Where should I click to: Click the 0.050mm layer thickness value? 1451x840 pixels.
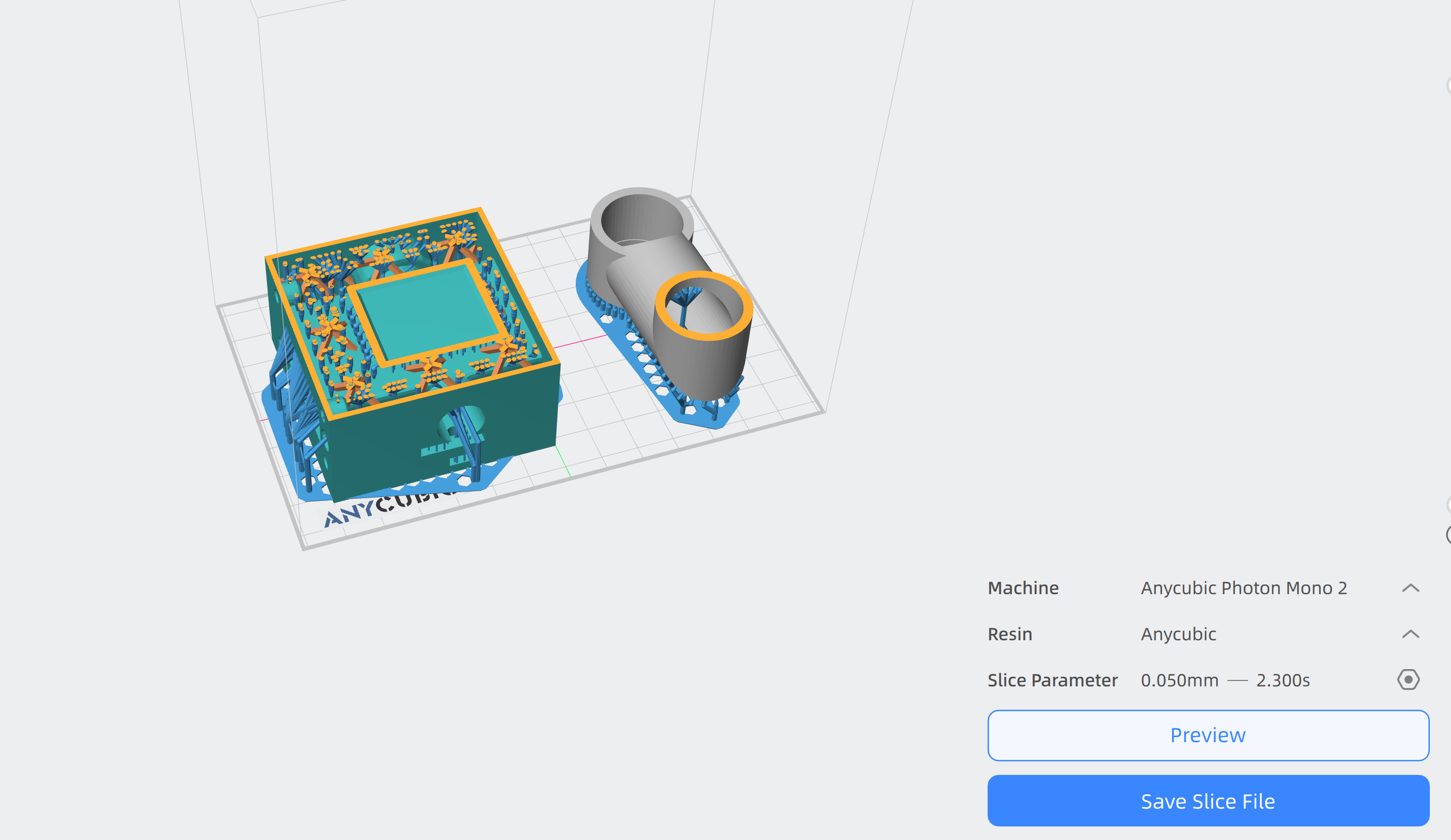click(x=1179, y=680)
